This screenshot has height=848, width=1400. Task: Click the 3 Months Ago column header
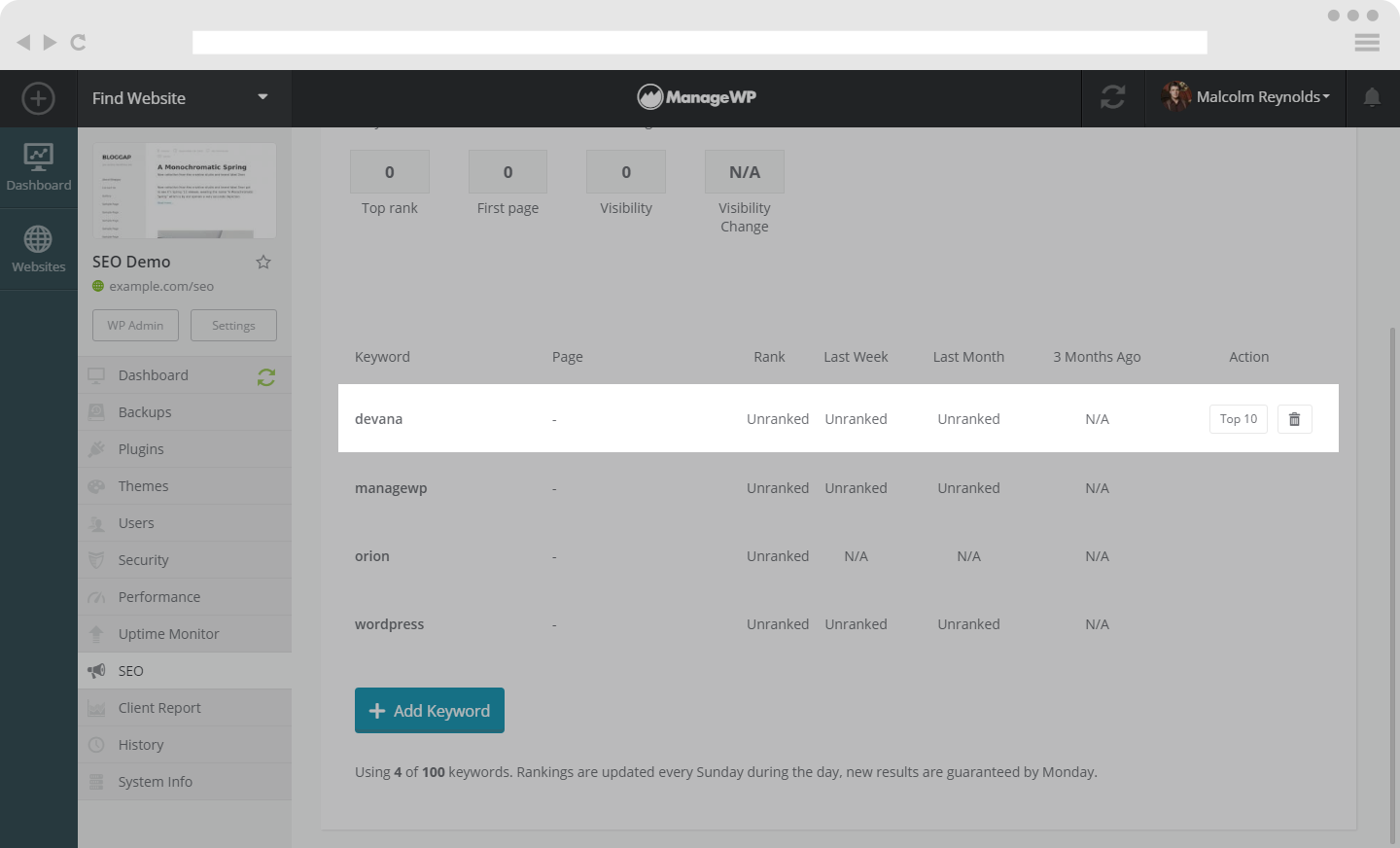point(1097,357)
